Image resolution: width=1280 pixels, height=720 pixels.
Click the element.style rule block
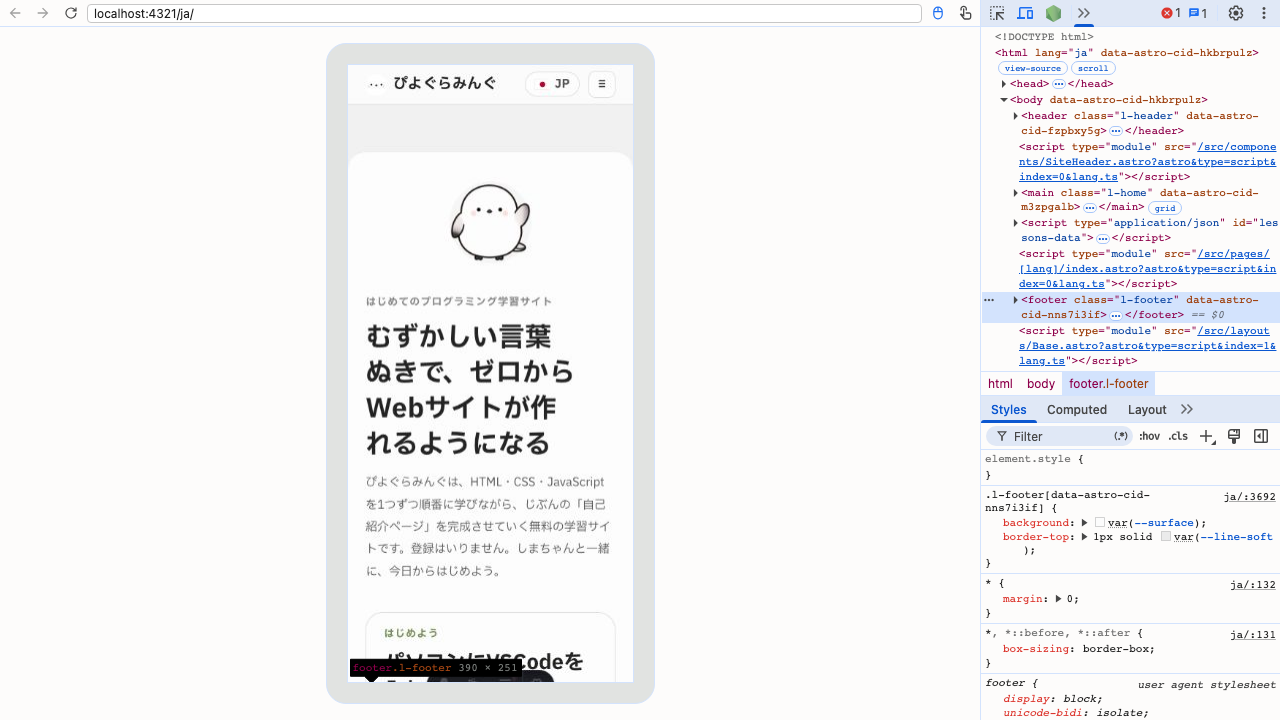click(x=1130, y=467)
